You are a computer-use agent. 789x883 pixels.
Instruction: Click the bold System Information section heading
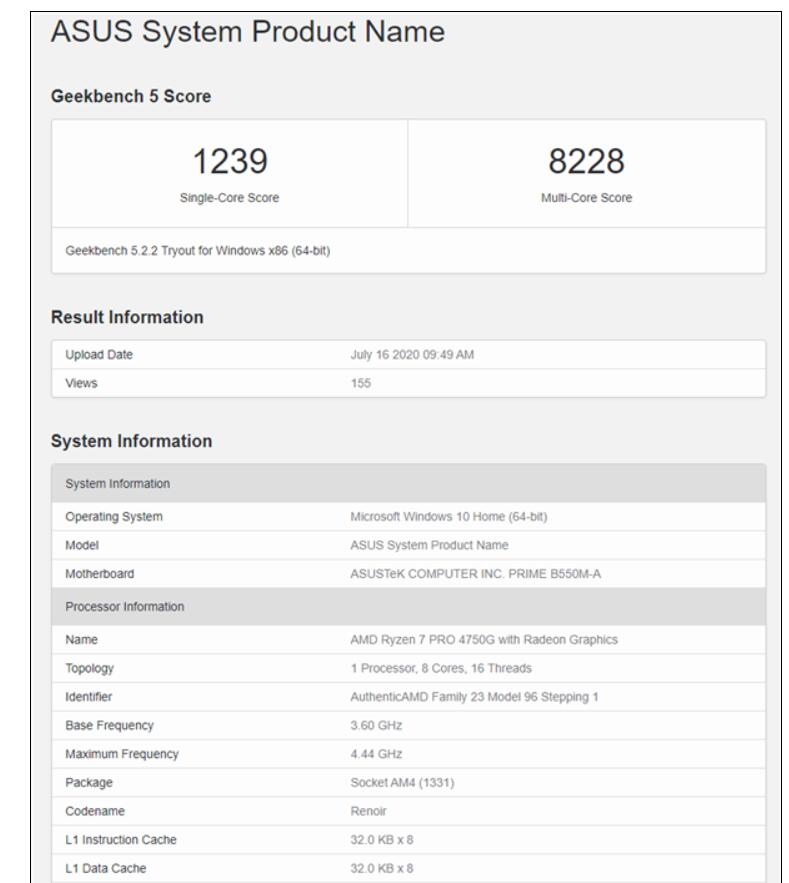131,441
